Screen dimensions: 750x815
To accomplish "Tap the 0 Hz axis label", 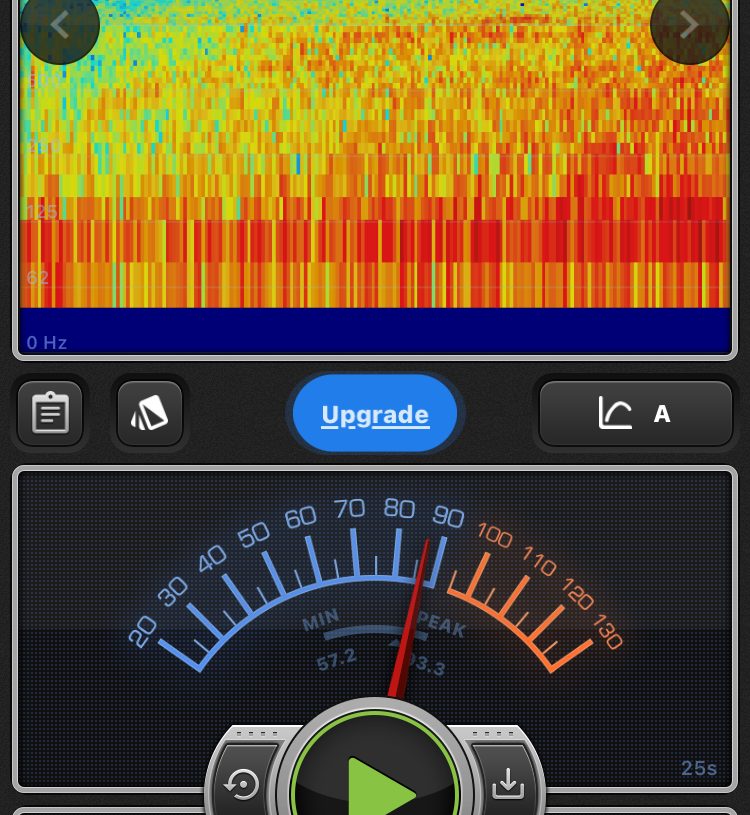I will (x=47, y=343).
